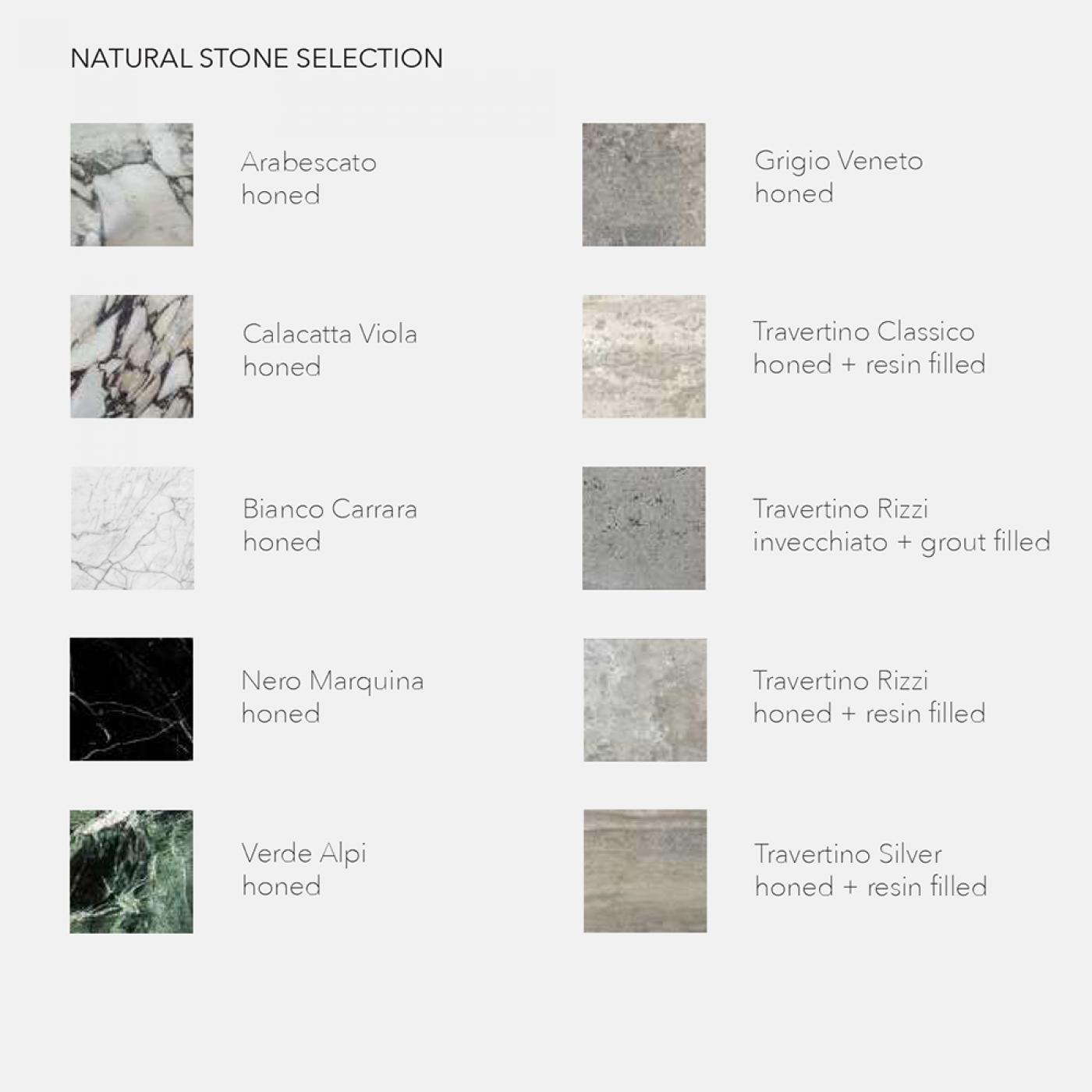Select the Arabescato marble swatch
This screenshot has height=1092, width=1092.
131,185
